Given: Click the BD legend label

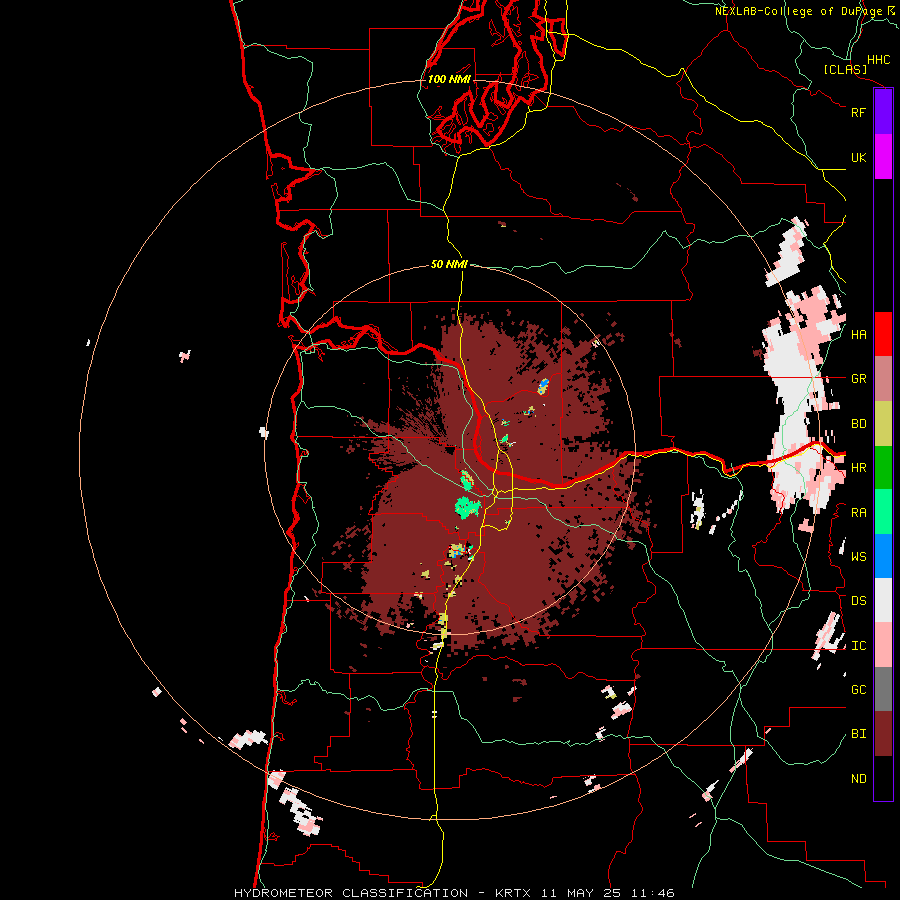Looking at the screenshot, I should click(858, 424).
